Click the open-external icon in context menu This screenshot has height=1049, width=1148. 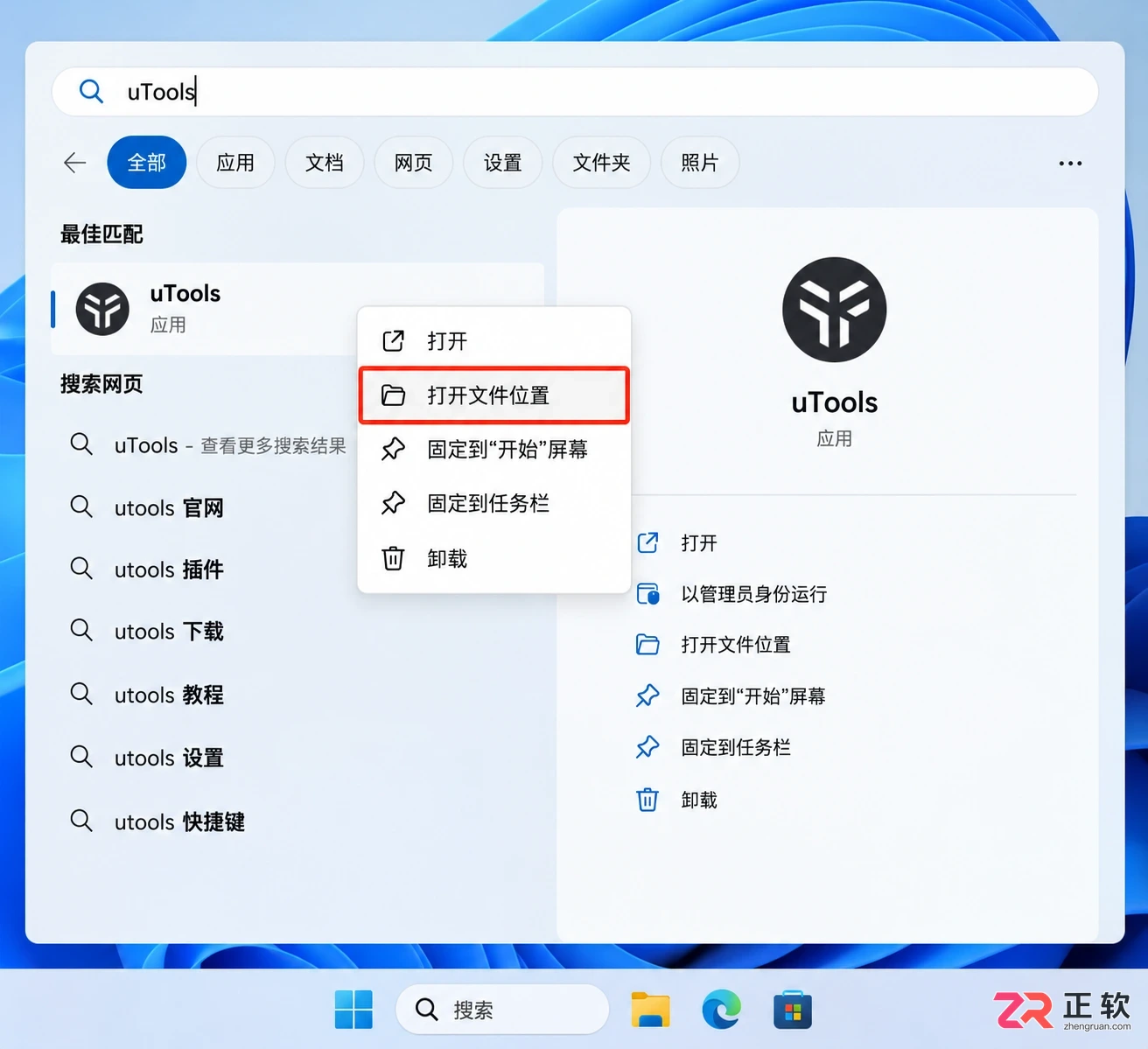coord(394,340)
